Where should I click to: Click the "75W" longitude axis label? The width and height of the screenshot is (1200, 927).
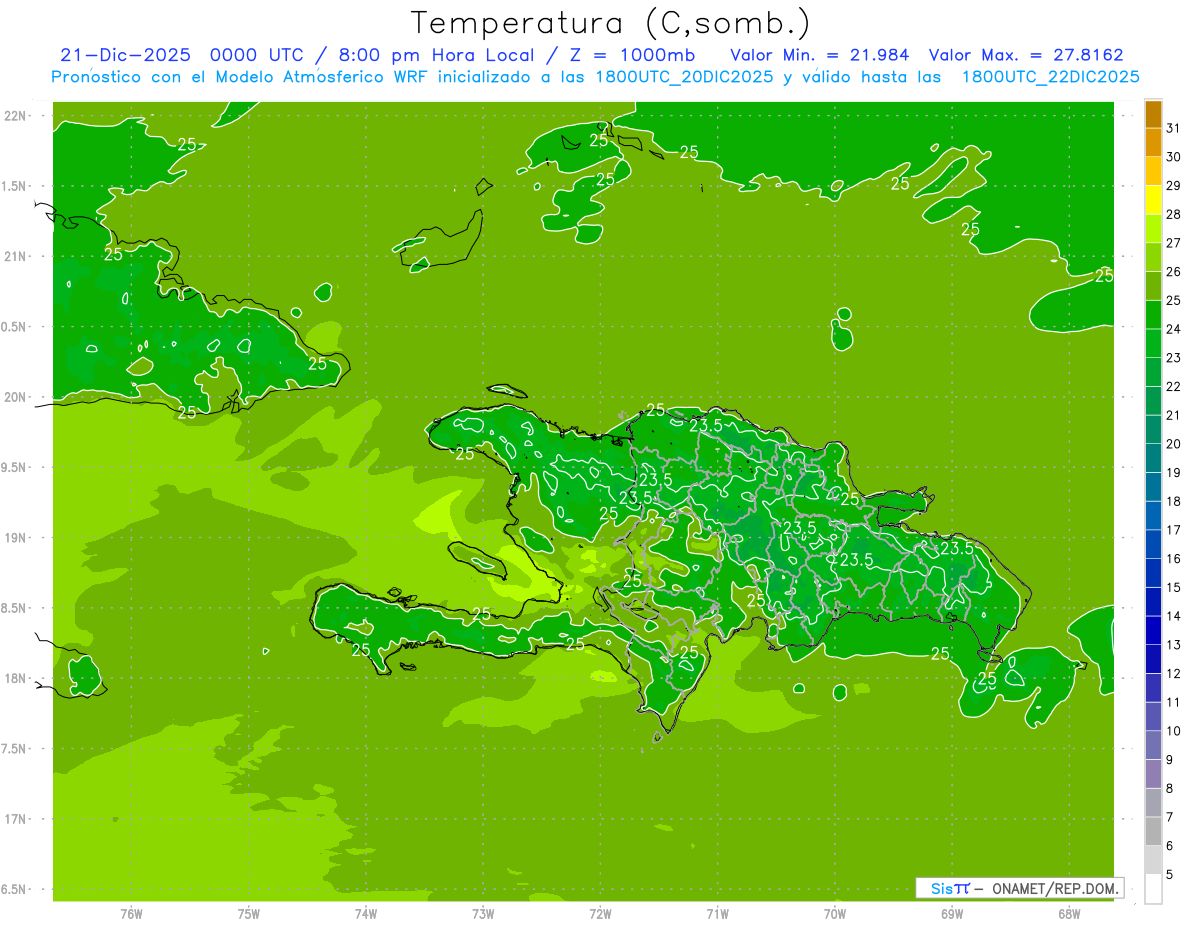[249, 914]
